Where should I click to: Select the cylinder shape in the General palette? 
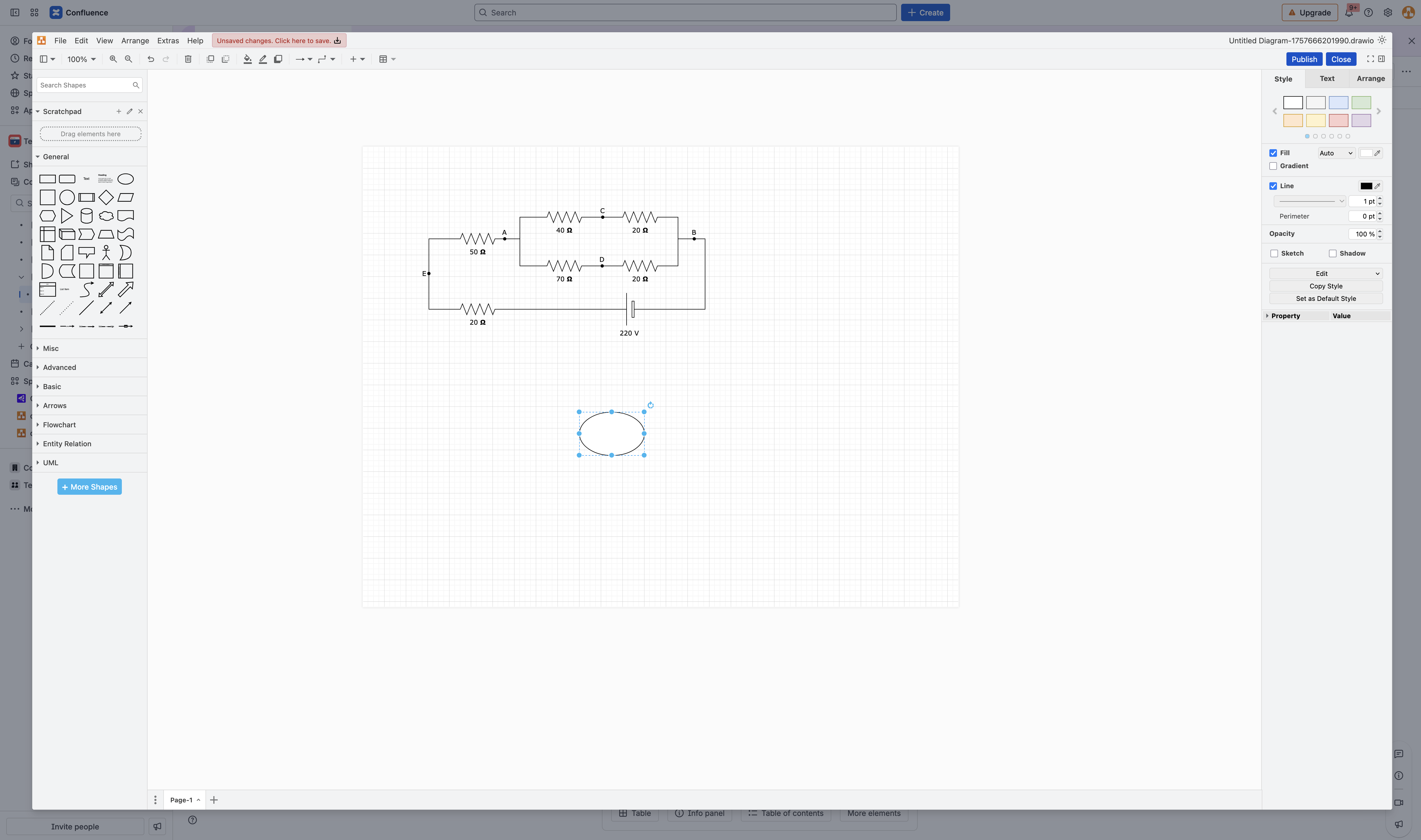[x=86, y=216]
